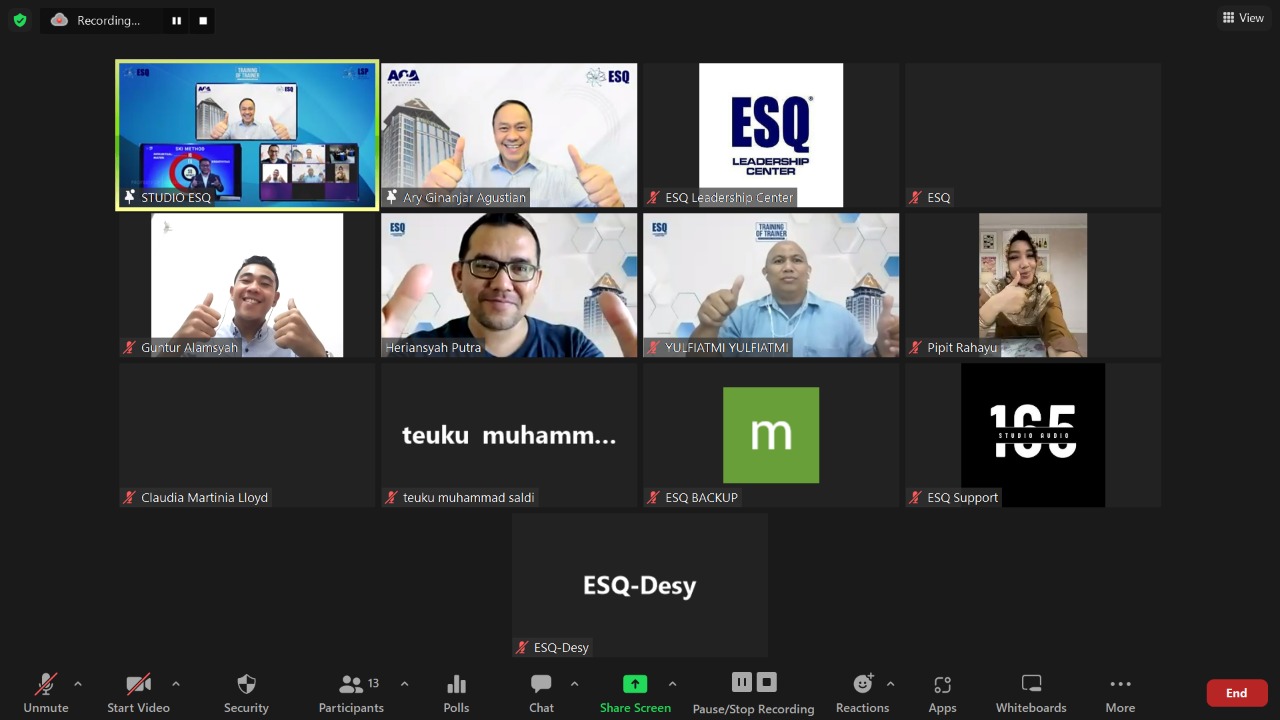The height and width of the screenshot is (720, 1280).
Task: Select Heriansyah Putra video tile
Action: (x=509, y=285)
